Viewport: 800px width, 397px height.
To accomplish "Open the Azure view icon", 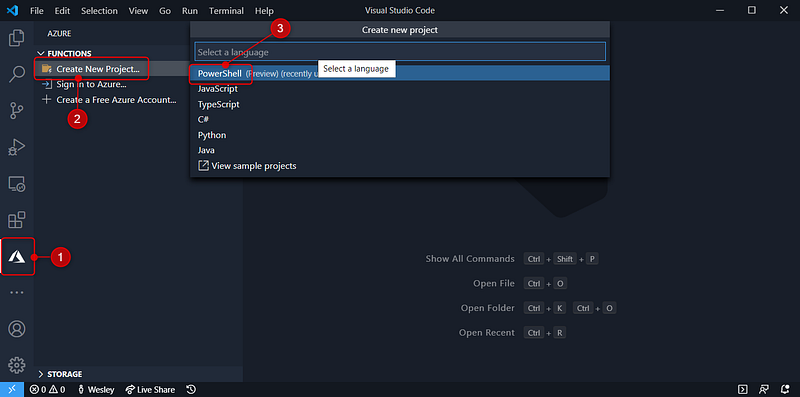I will [17, 257].
